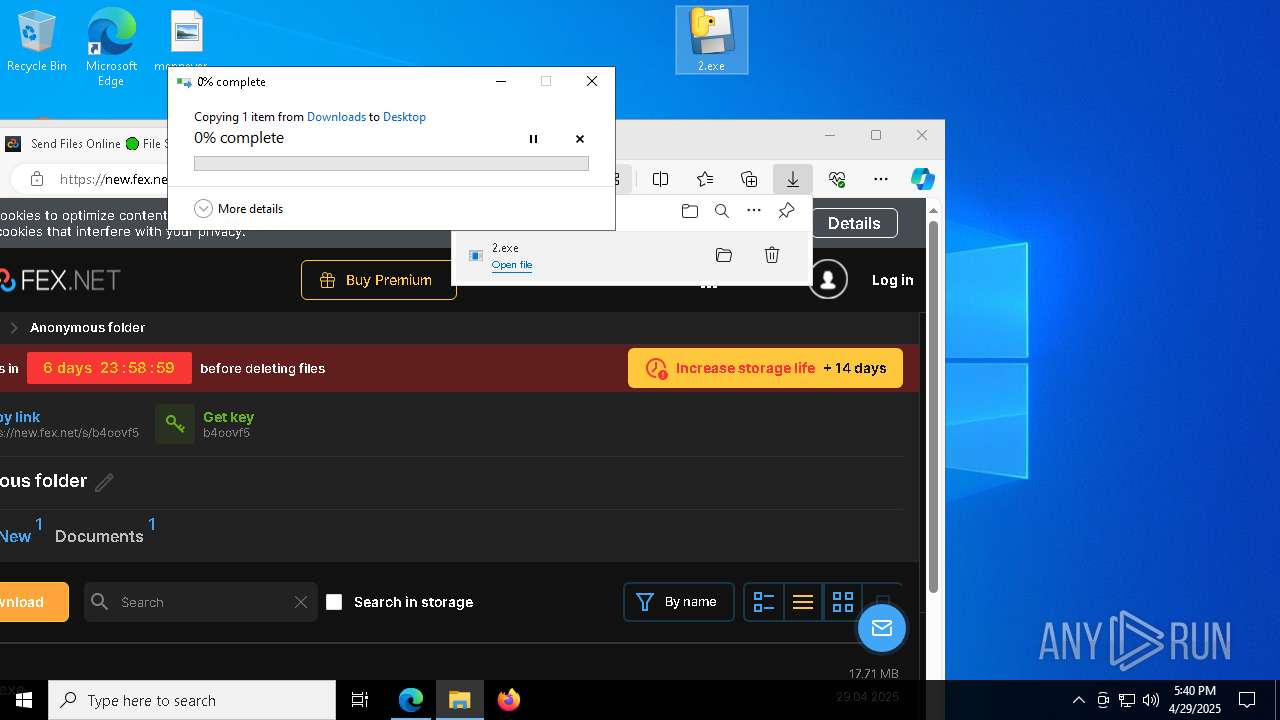Open Task View on taskbar
The image size is (1280, 720).
360,700
